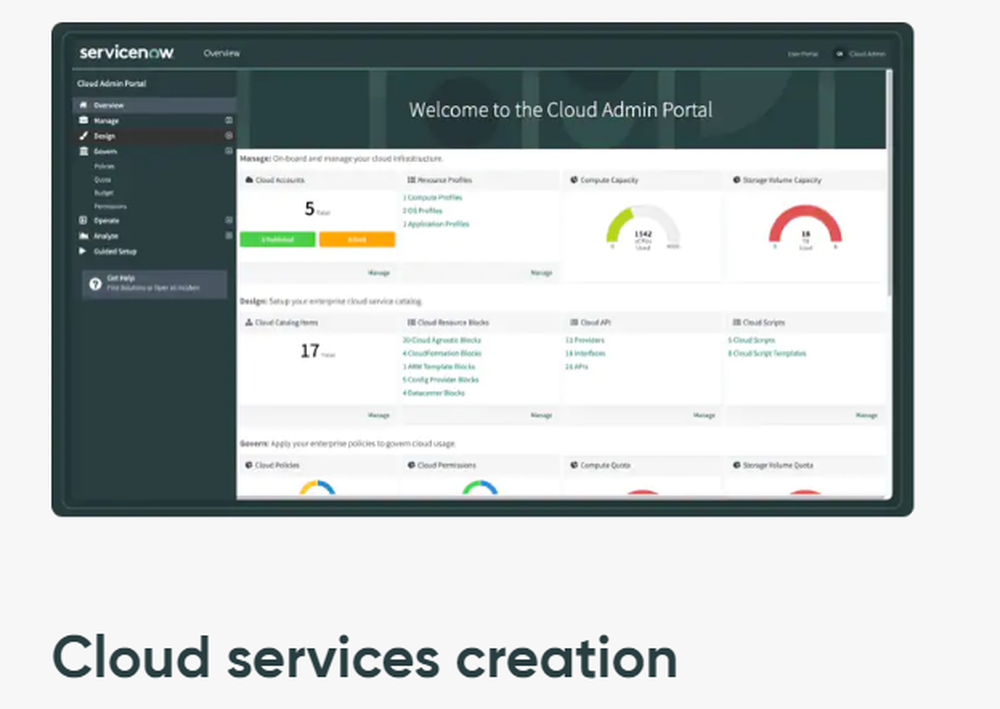Click the green published accounts button
Viewport: 1000px width, 709px height.
click(277, 239)
